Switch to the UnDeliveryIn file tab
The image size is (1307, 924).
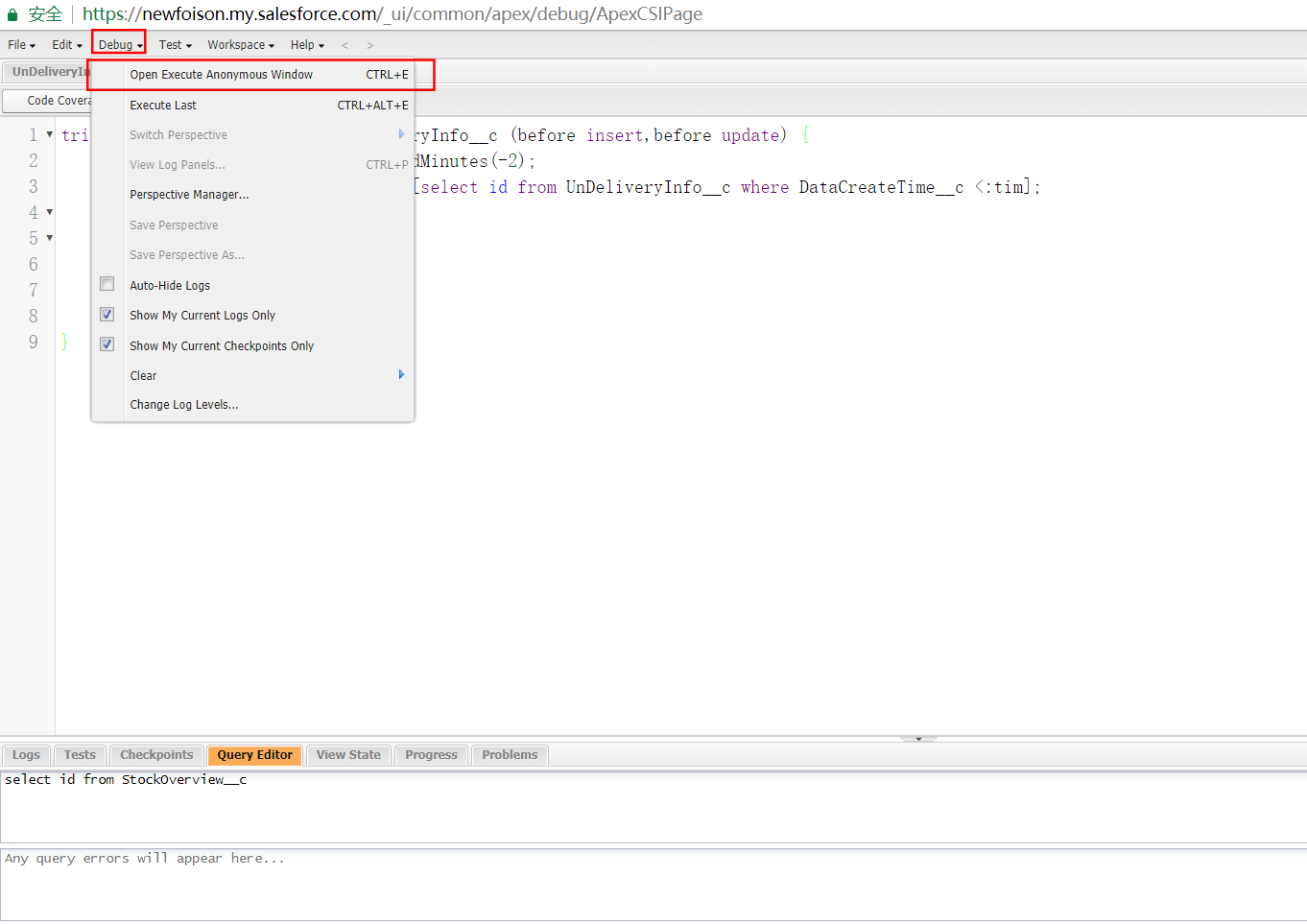click(48, 72)
